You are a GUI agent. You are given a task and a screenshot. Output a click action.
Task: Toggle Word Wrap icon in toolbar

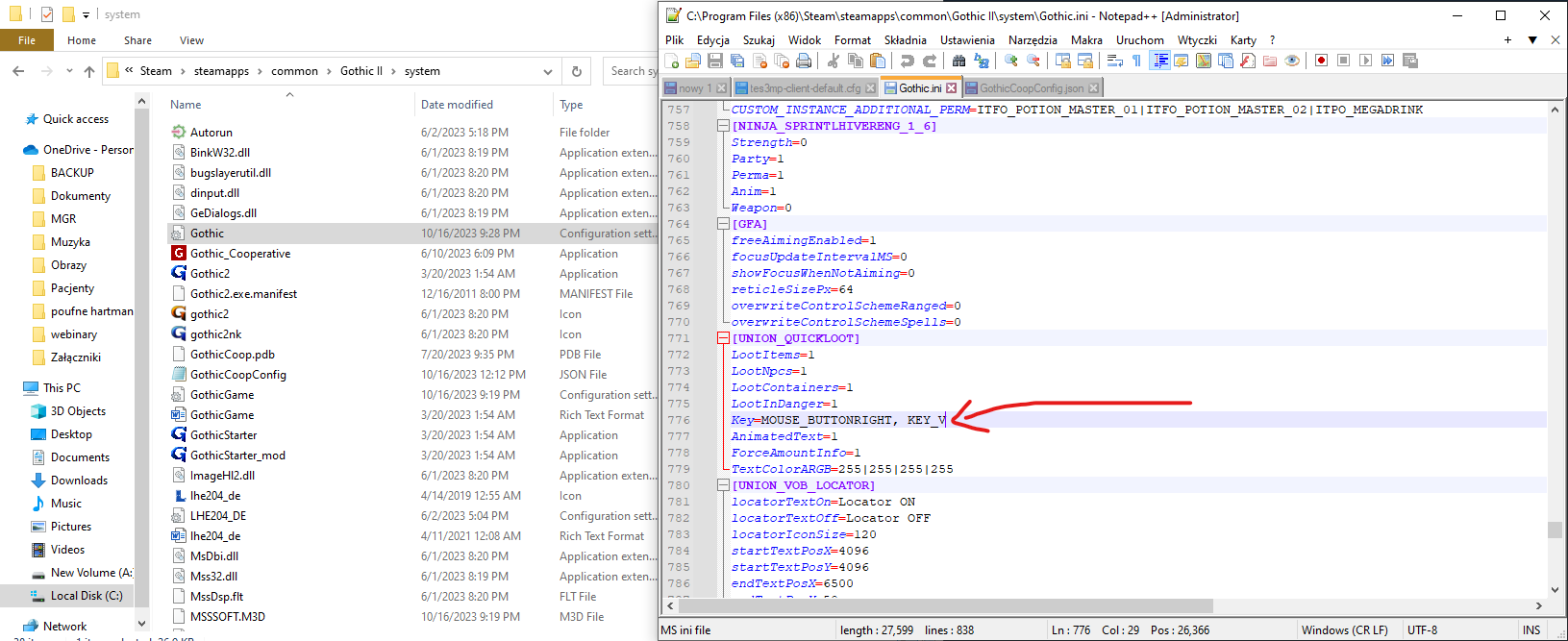(1114, 61)
